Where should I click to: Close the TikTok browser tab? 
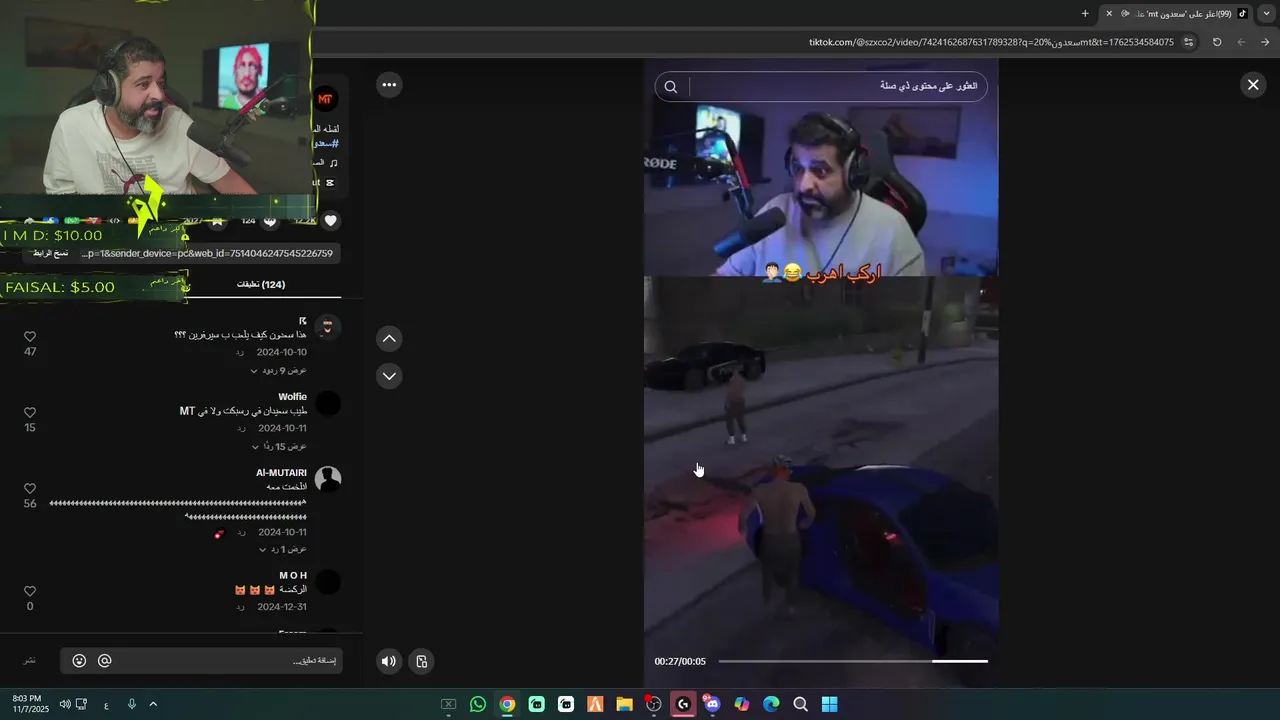1108,13
